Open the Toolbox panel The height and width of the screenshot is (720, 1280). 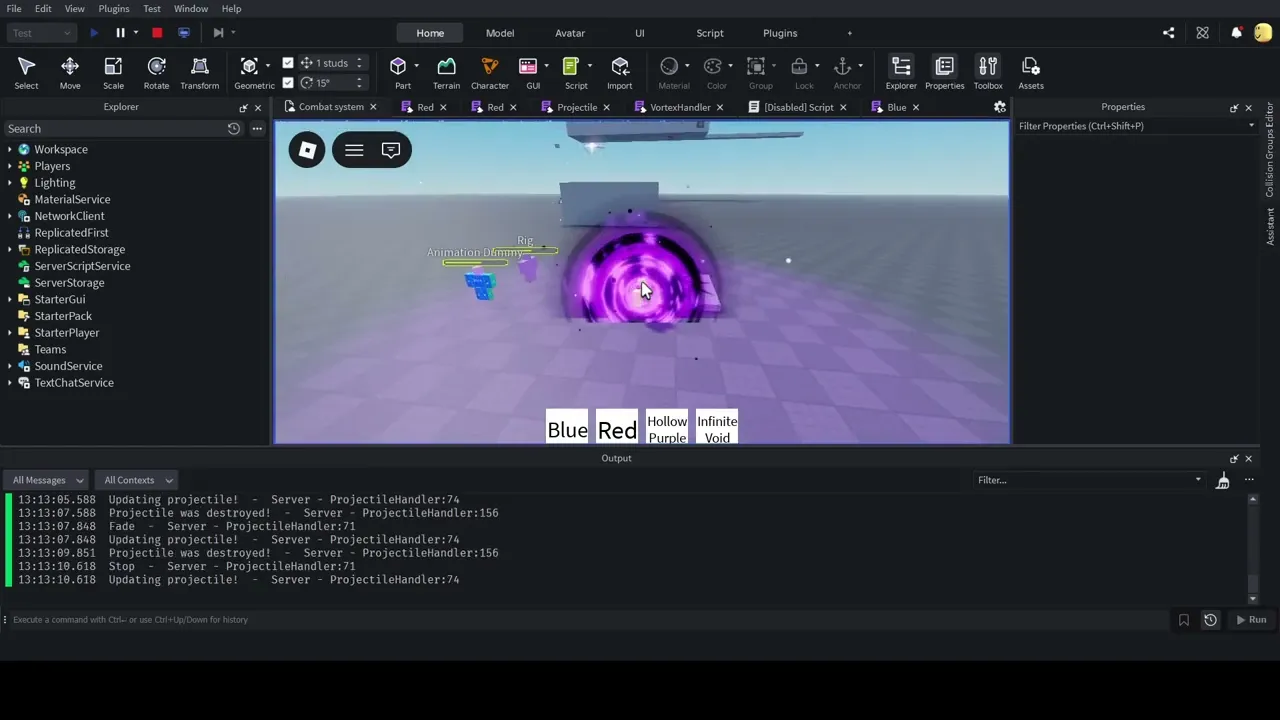[988, 72]
